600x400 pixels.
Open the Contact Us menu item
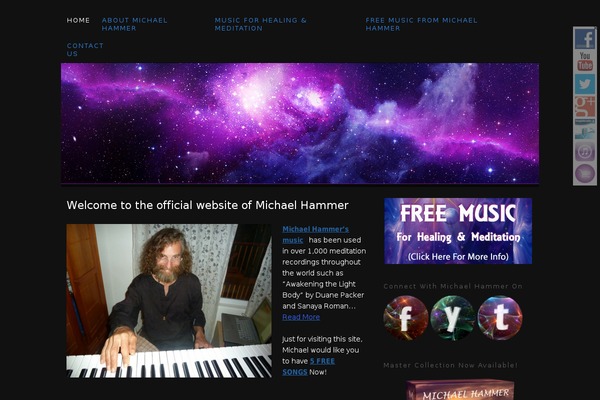click(x=85, y=49)
